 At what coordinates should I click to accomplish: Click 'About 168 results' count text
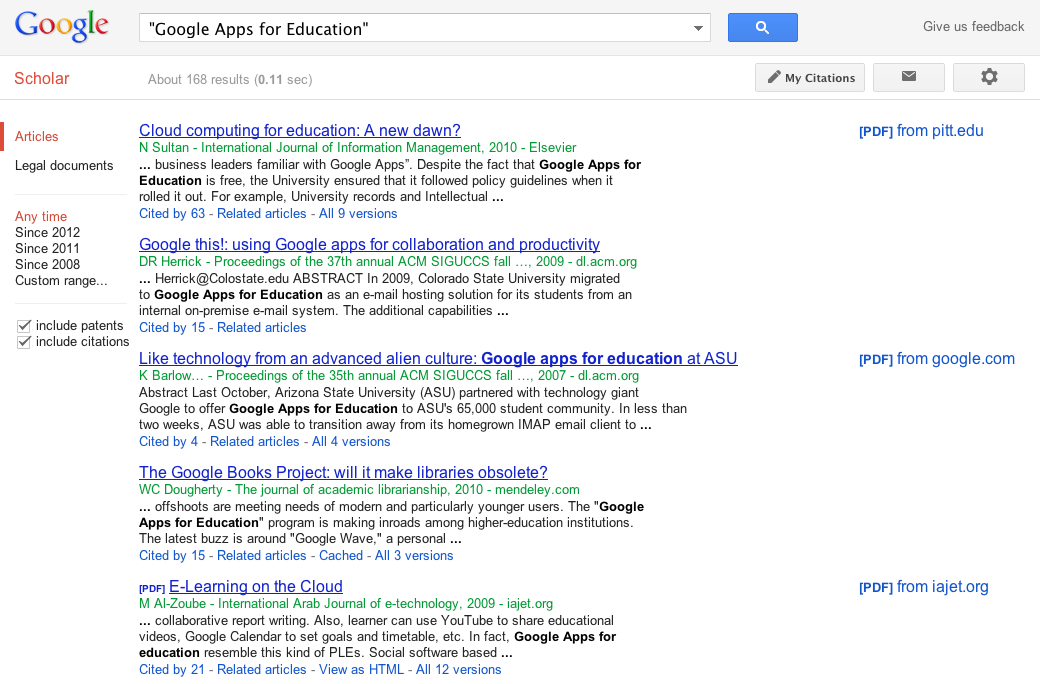(x=198, y=80)
